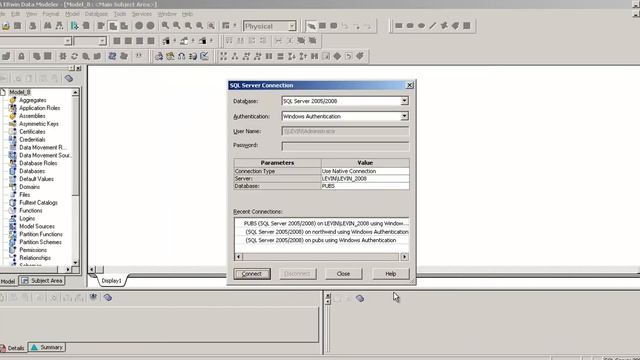Select Default Values tree node

click(36, 179)
